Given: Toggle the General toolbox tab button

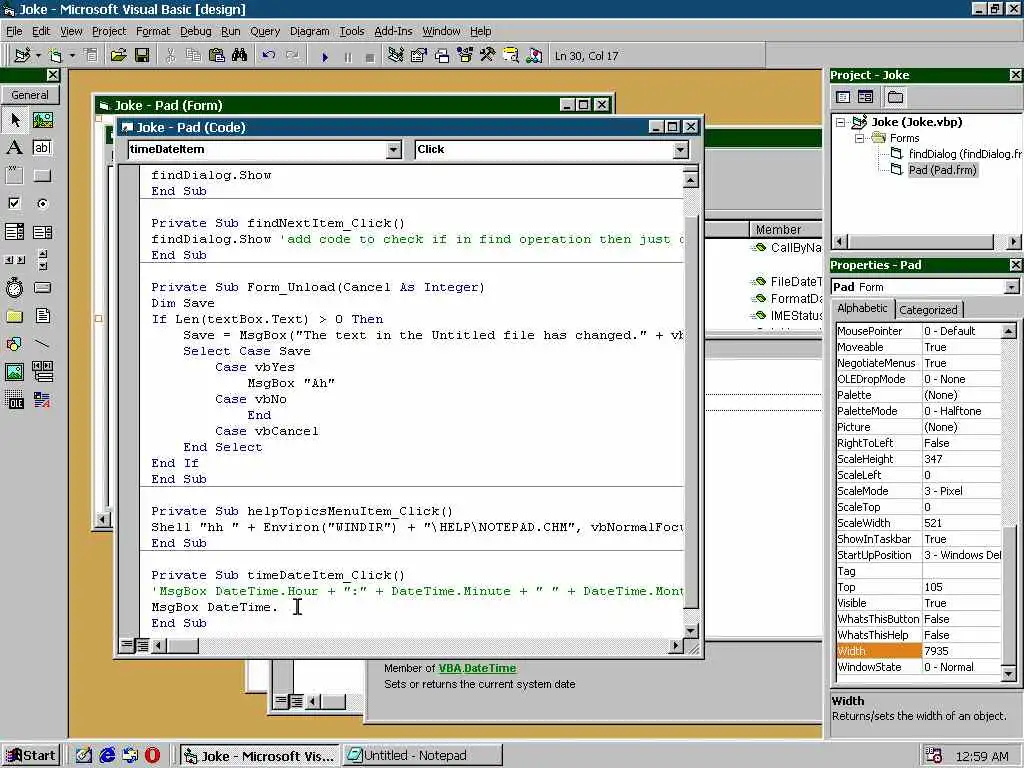Looking at the screenshot, I should point(30,95).
